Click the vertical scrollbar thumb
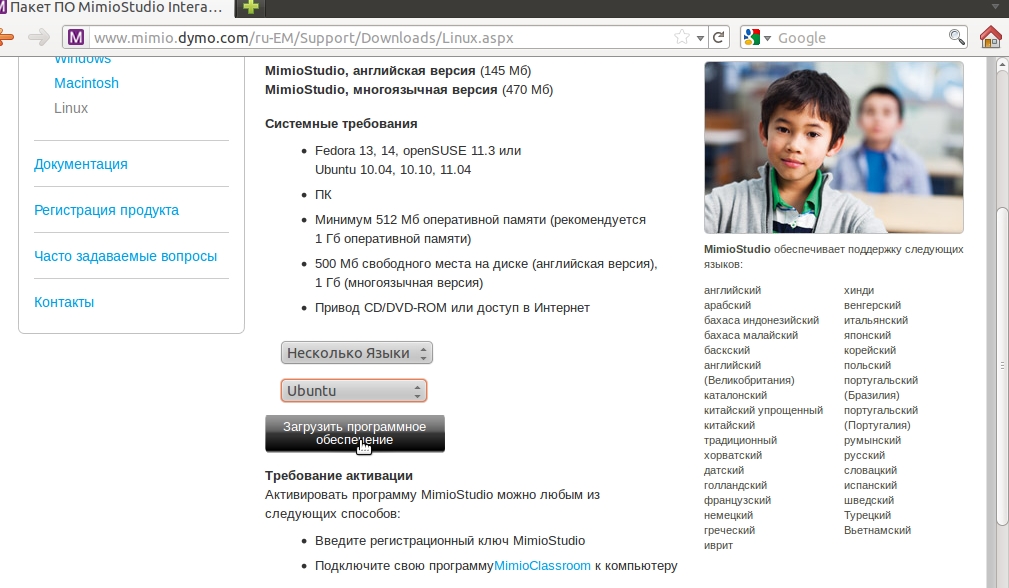 tap(1002, 365)
